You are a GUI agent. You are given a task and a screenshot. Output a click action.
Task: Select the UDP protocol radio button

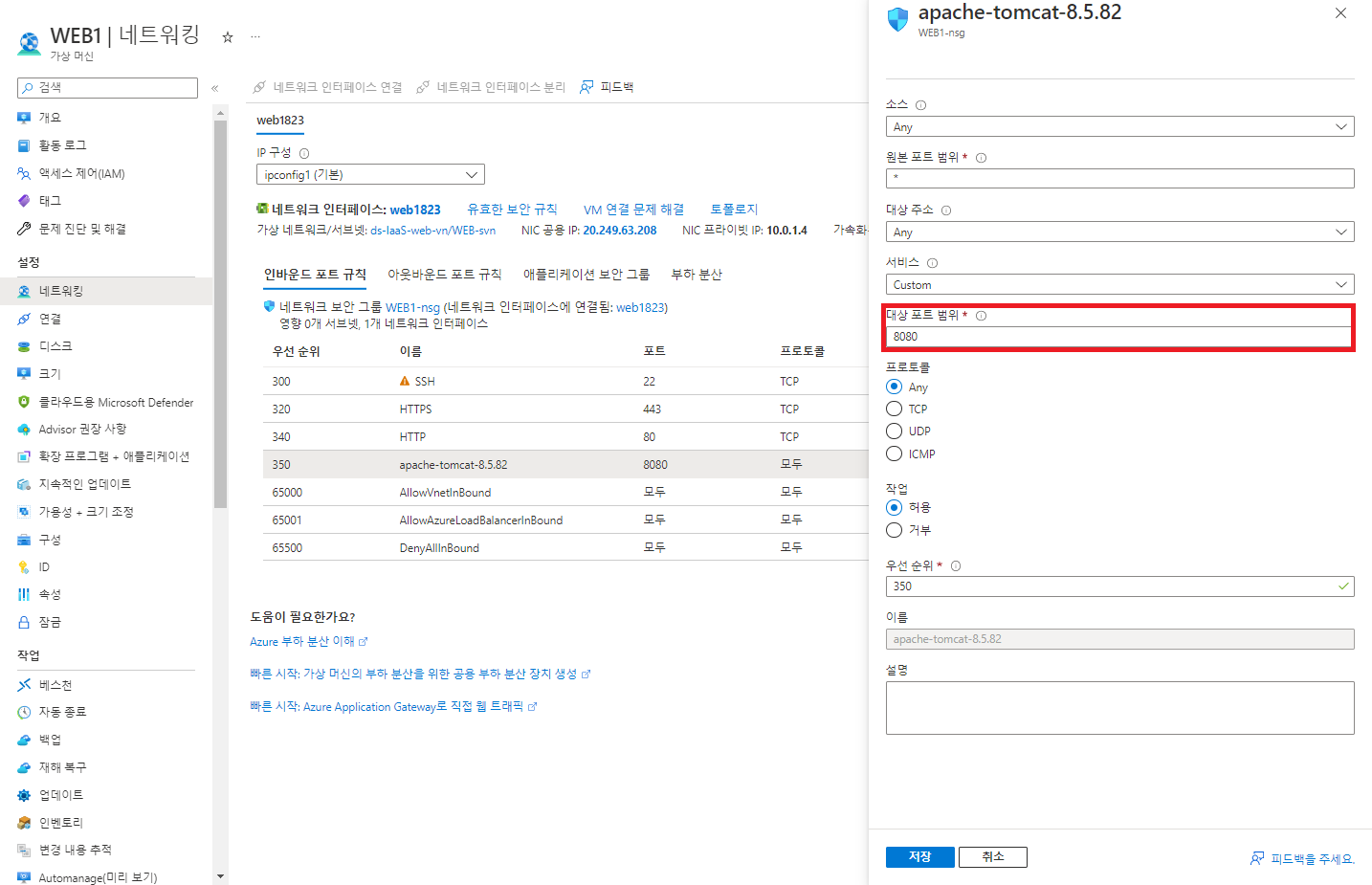click(895, 431)
